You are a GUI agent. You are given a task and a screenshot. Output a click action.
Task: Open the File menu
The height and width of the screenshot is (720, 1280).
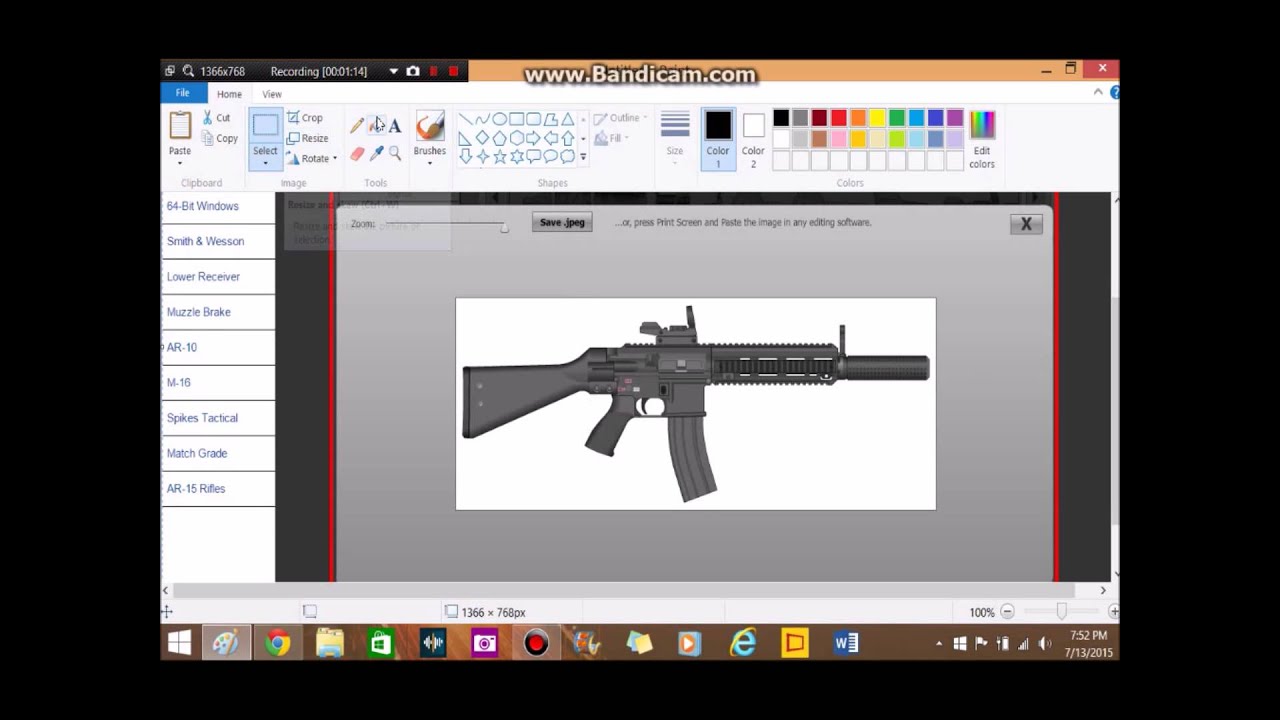click(182, 93)
